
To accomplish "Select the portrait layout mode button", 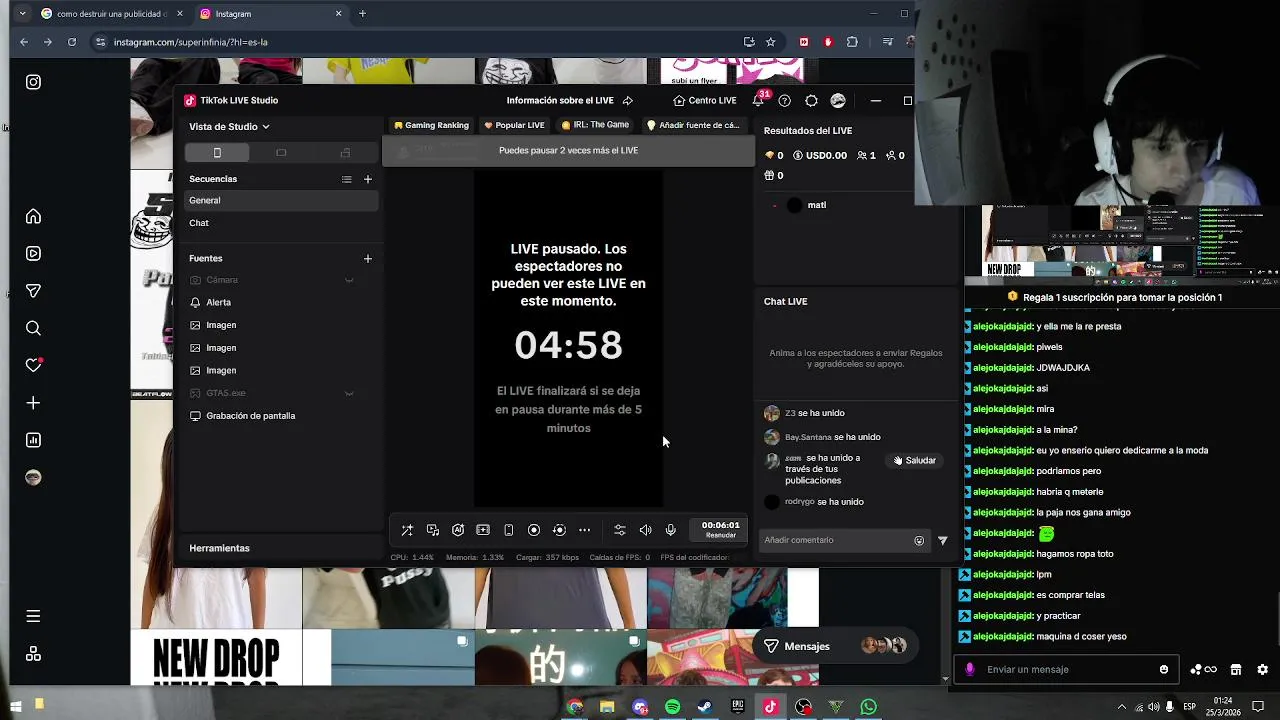I will 217,152.
